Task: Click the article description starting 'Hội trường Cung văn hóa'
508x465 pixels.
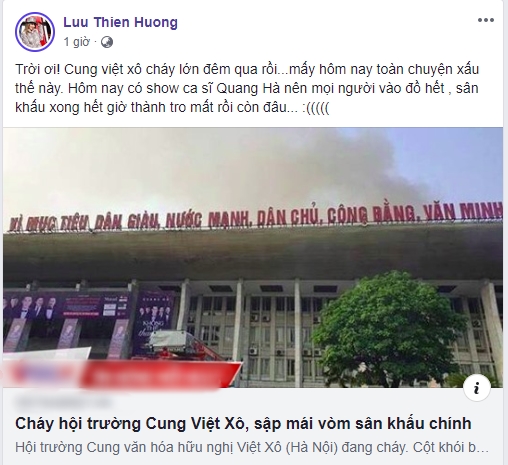Action: pos(252,447)
